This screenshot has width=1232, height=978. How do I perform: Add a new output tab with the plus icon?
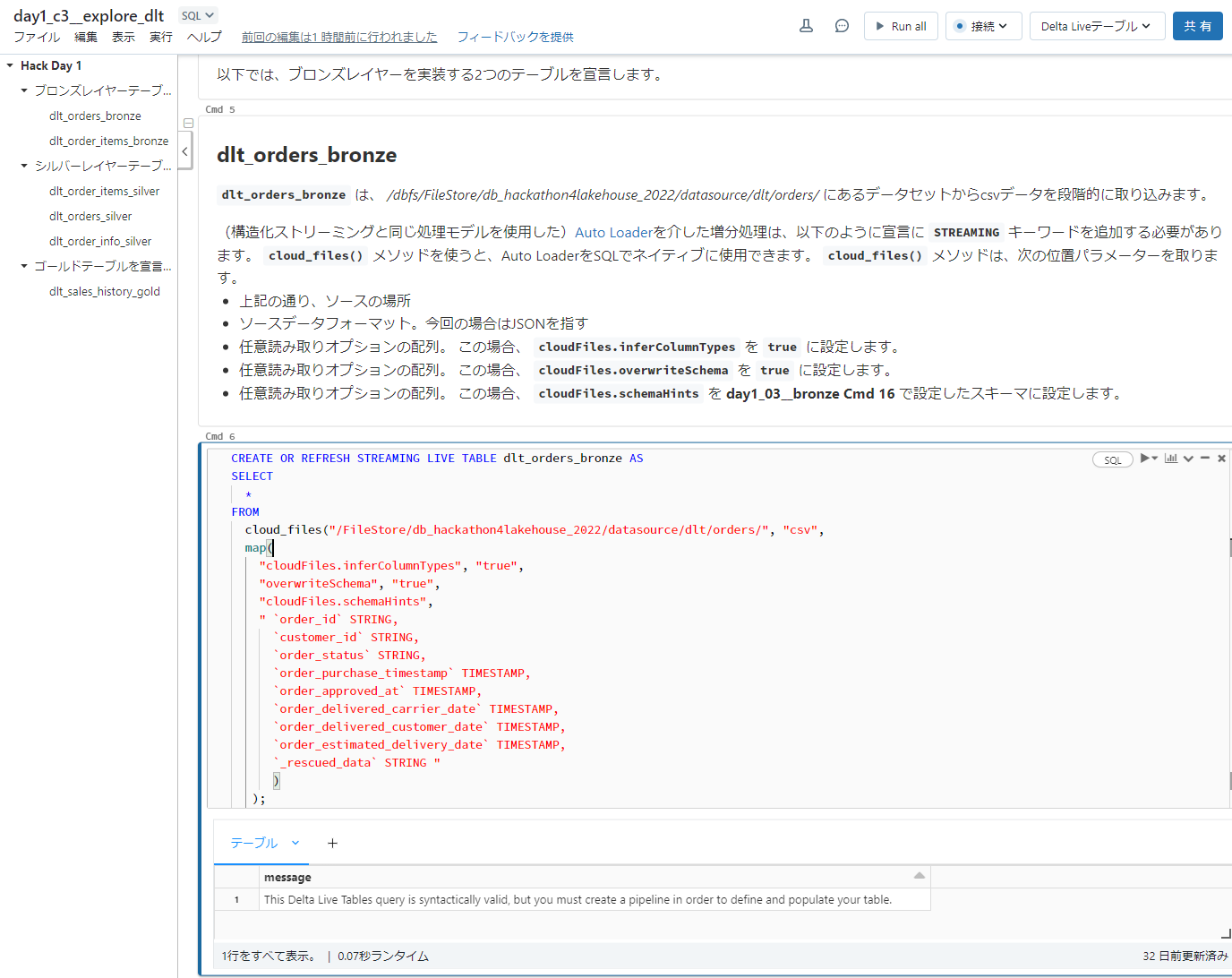coord(332,843)
